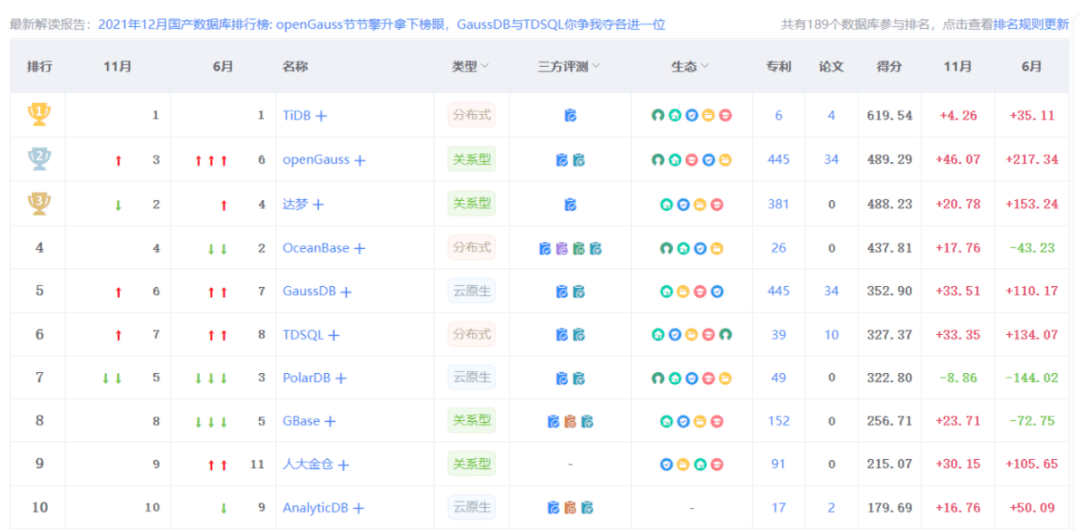Expand TDSQL via its plus icon

333,335
